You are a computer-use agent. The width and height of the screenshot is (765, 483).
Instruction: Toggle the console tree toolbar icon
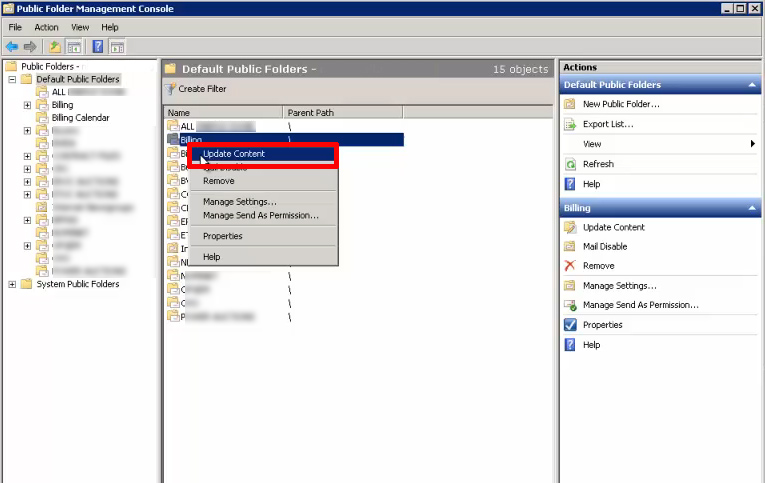click(x=74, y=47)
